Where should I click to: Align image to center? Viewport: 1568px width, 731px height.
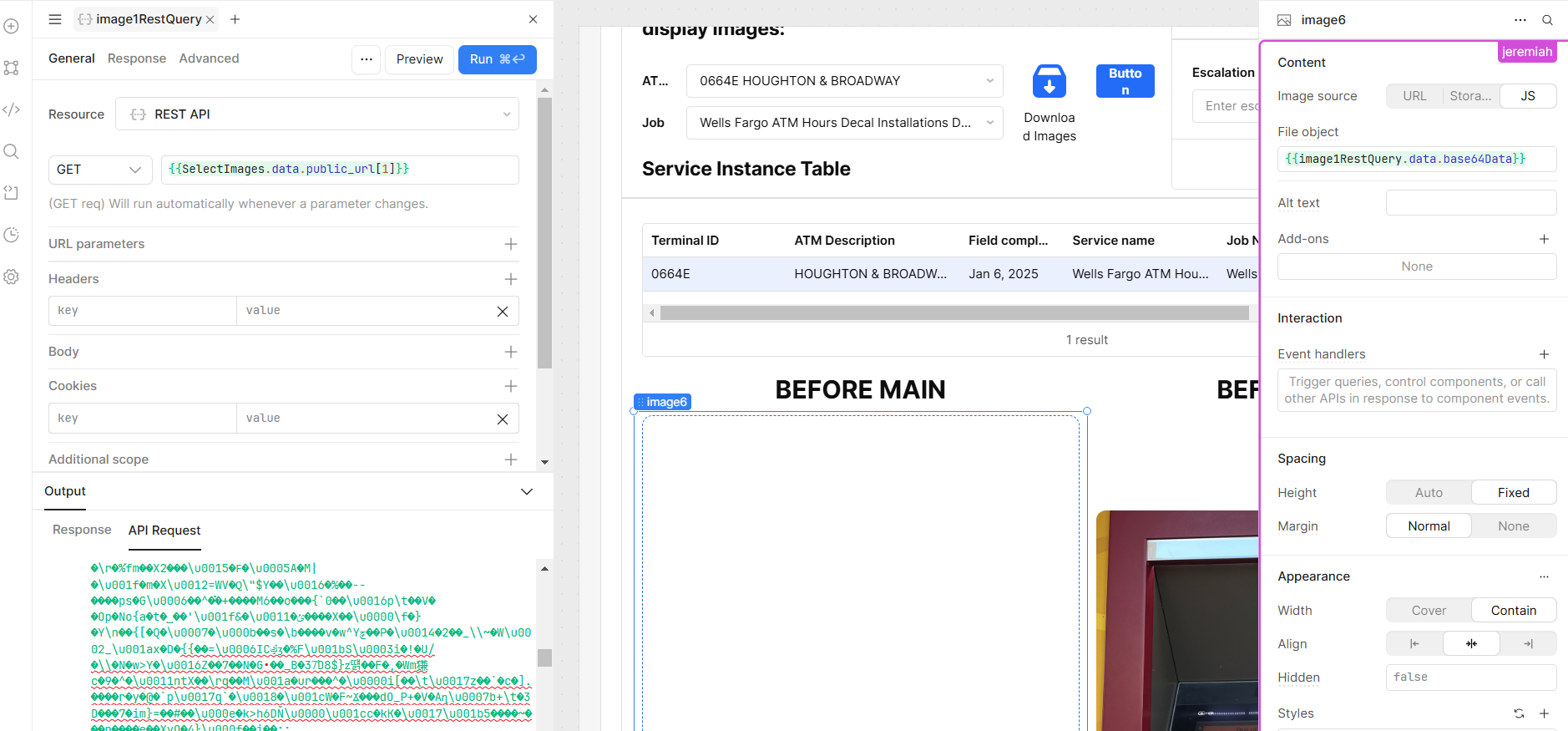1471,644
